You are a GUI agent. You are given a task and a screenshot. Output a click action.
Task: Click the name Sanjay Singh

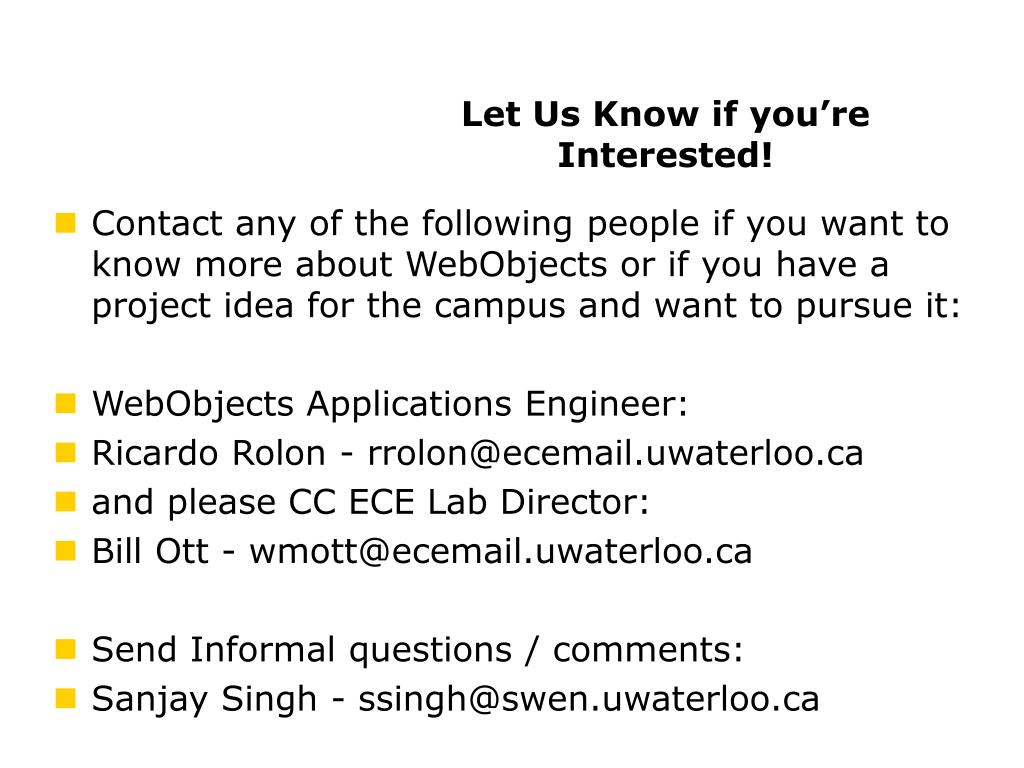204,699
